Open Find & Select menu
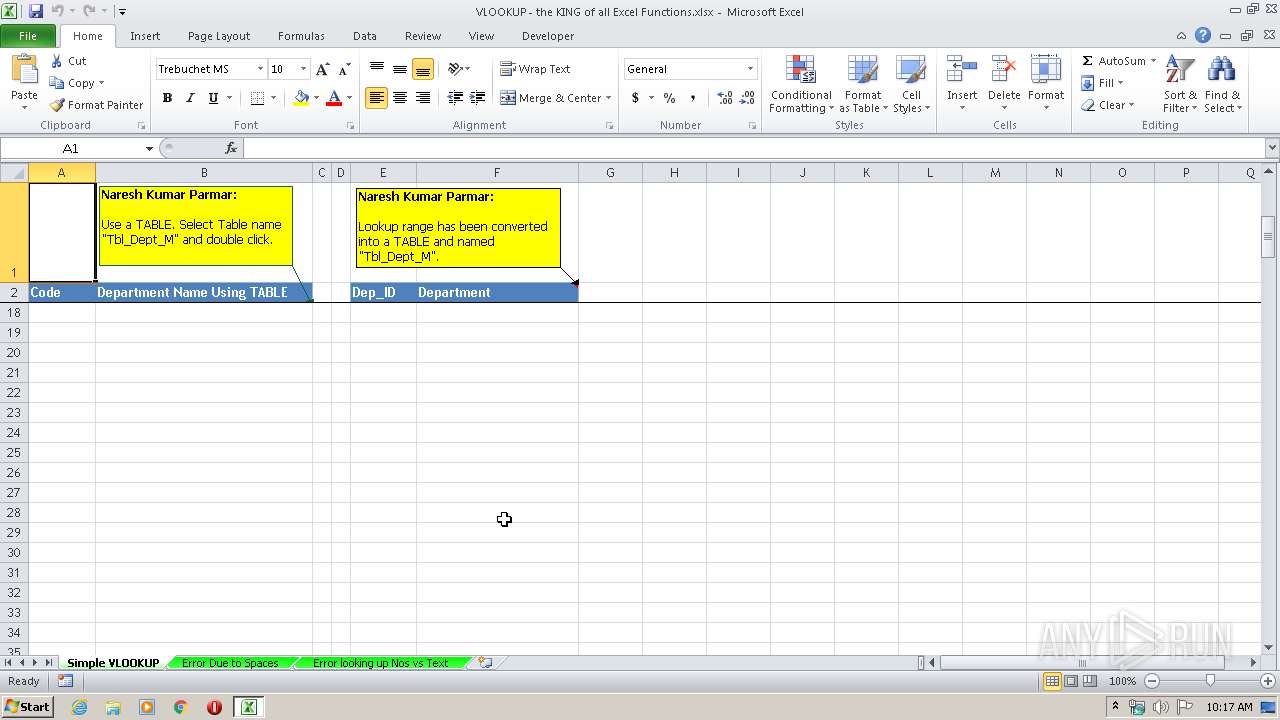The image size is (1280, 720). pos(1222,85)
